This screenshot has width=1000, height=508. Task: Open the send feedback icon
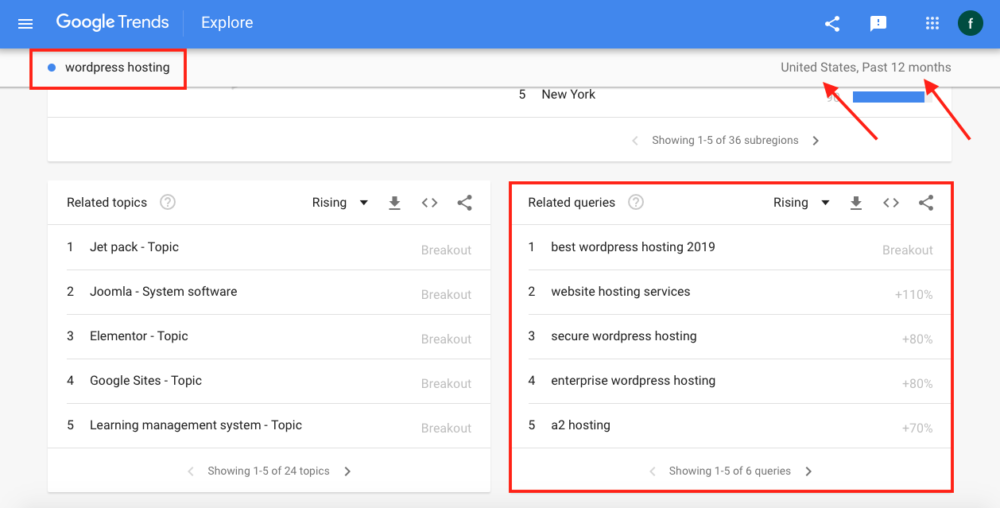878,23
